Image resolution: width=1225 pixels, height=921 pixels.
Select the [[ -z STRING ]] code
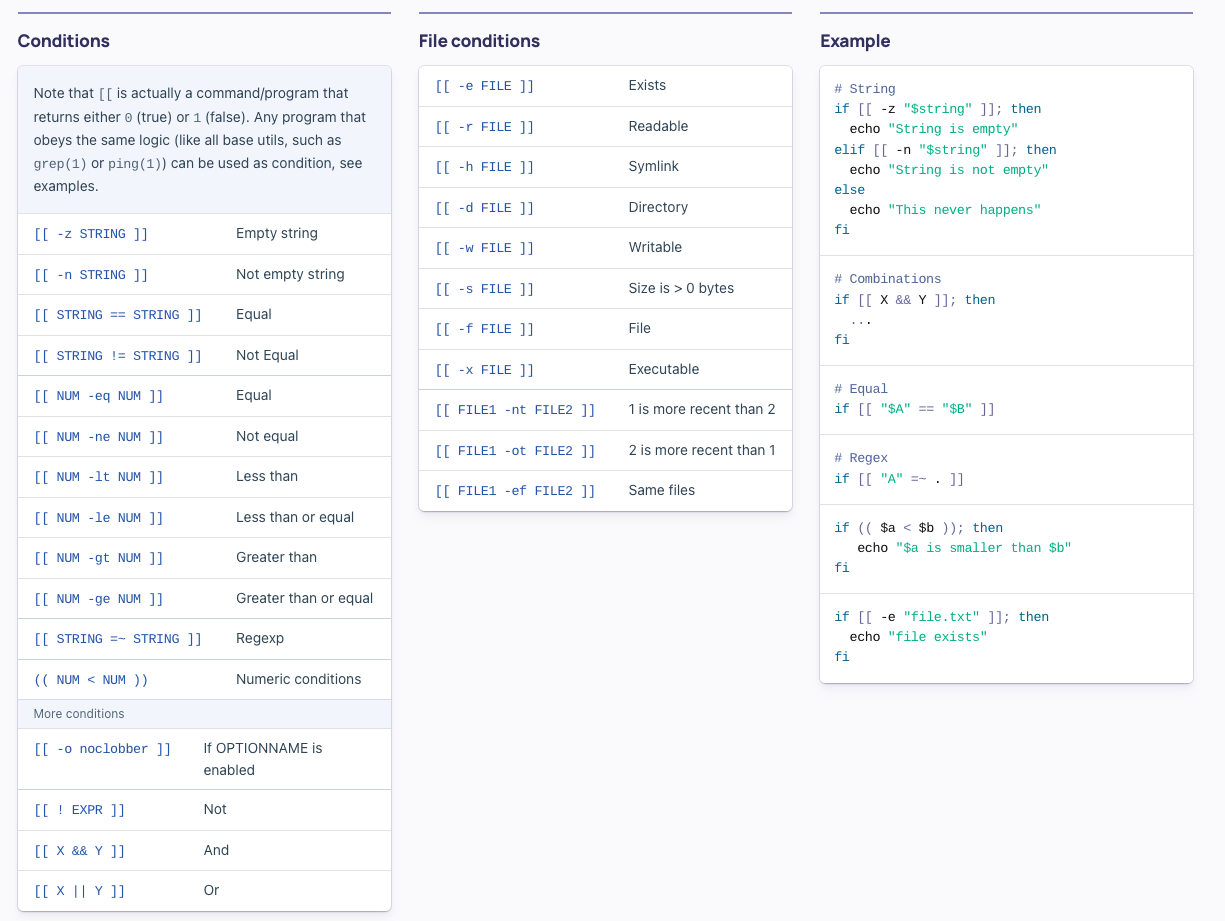click(91, 234)
